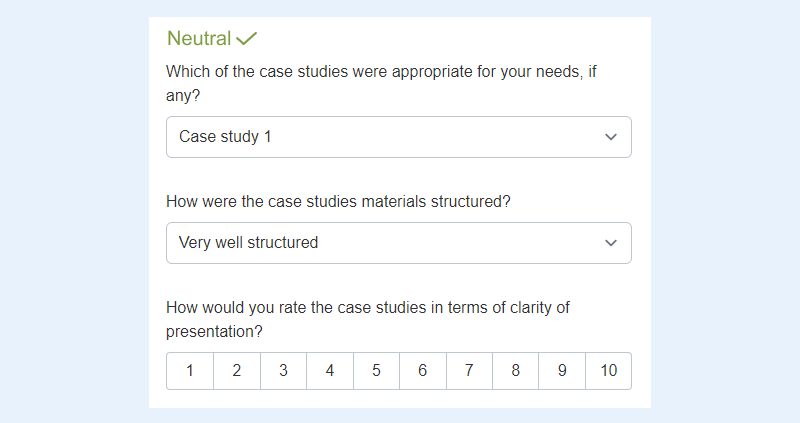Choose rating 5 on the clarity scale

point(376,371)
